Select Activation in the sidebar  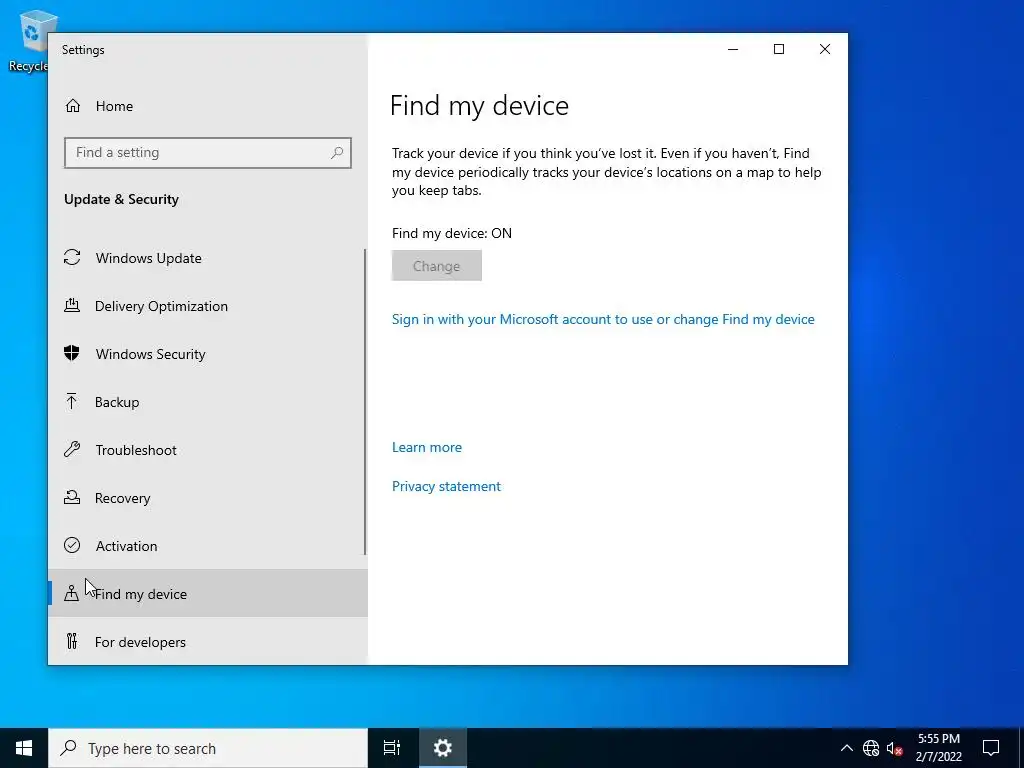point(208,546)
